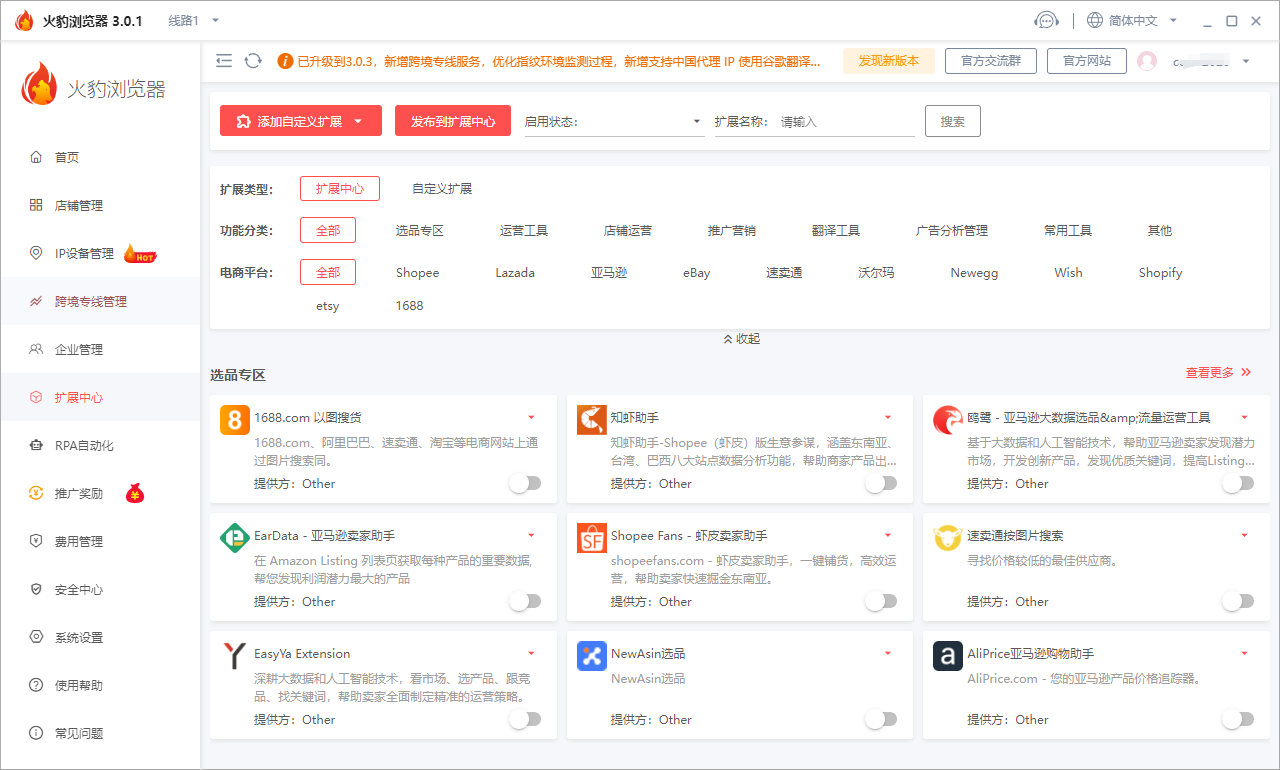Enable the 鸥鹭 extension toggle
The image size is (1280, 770).
pyautogui.click(x=1238, y=483)
